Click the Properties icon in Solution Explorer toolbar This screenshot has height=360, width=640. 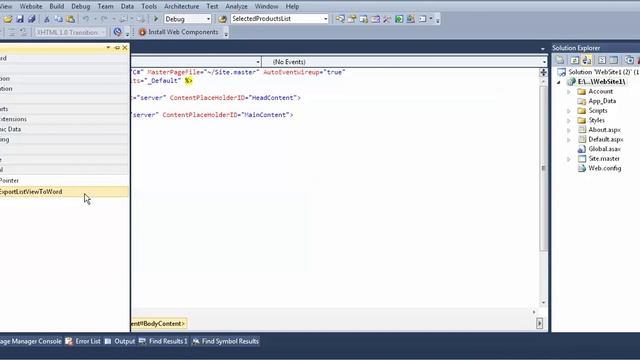(x=560, y=60)
